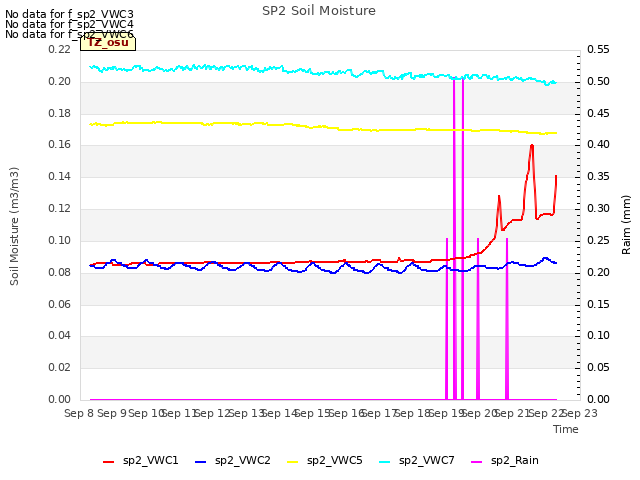This screenshot has height=480, width=640.
Task: Click the red VWC1 peak near 0.16
Action: coord(532,146)
